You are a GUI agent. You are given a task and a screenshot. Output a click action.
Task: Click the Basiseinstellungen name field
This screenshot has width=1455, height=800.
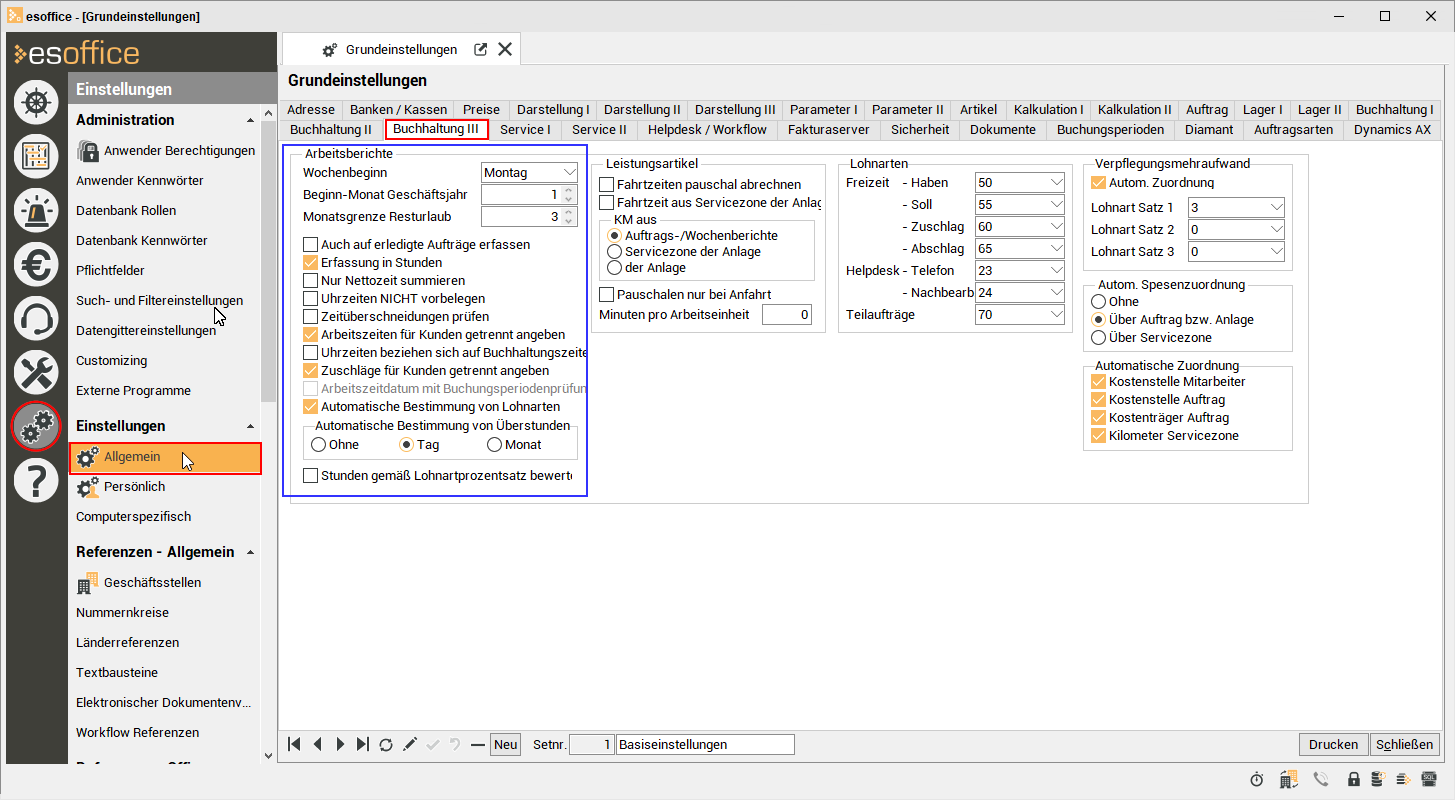(x=706, y=744)
